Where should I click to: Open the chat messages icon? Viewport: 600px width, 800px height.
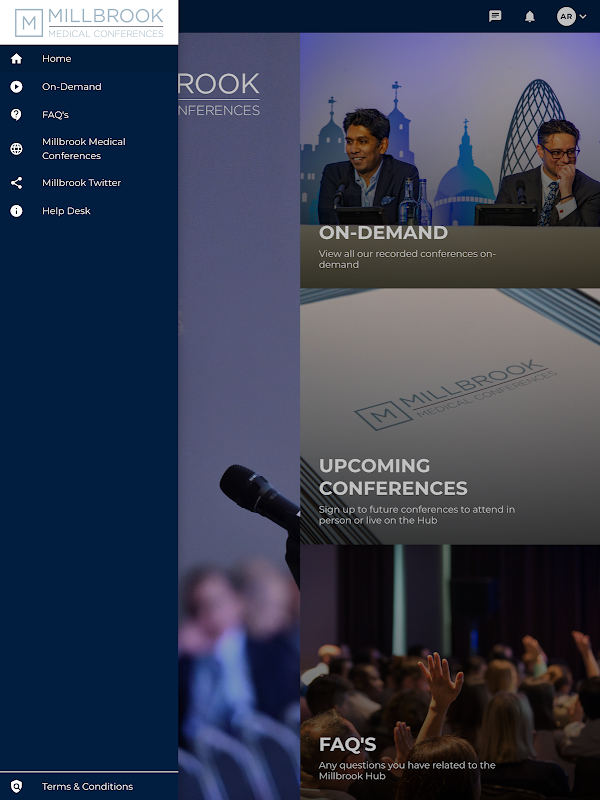[495, 16]
